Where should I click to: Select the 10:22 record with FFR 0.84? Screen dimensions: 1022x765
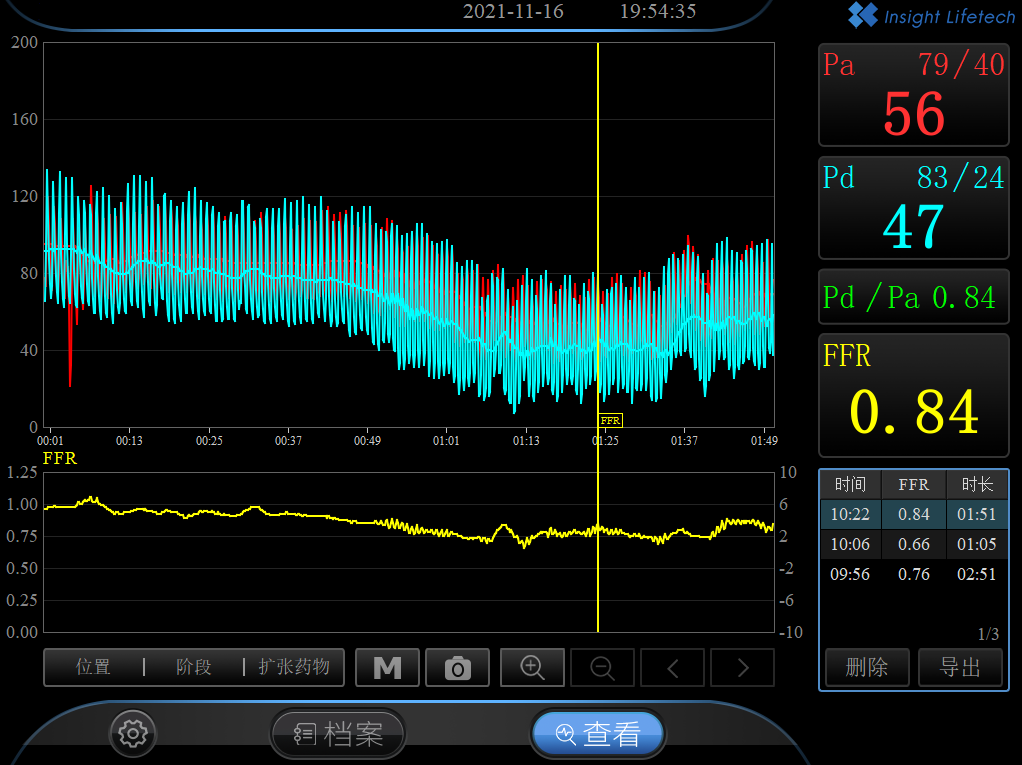tap(912, 515)
